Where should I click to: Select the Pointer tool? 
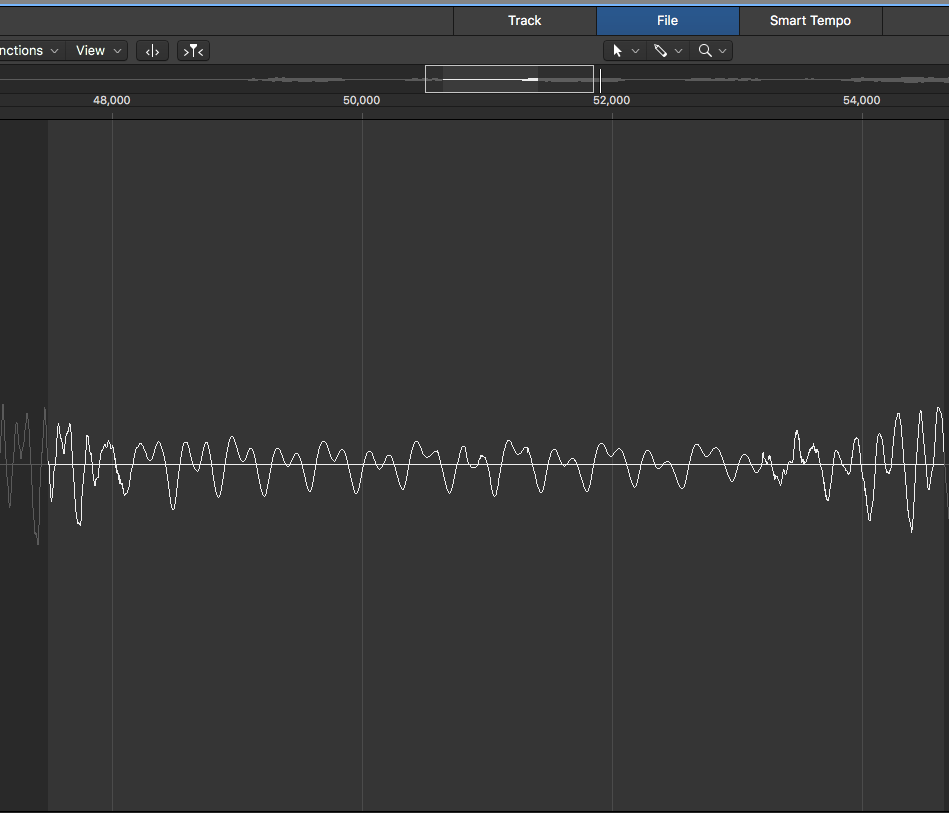[x=617, y=51]
